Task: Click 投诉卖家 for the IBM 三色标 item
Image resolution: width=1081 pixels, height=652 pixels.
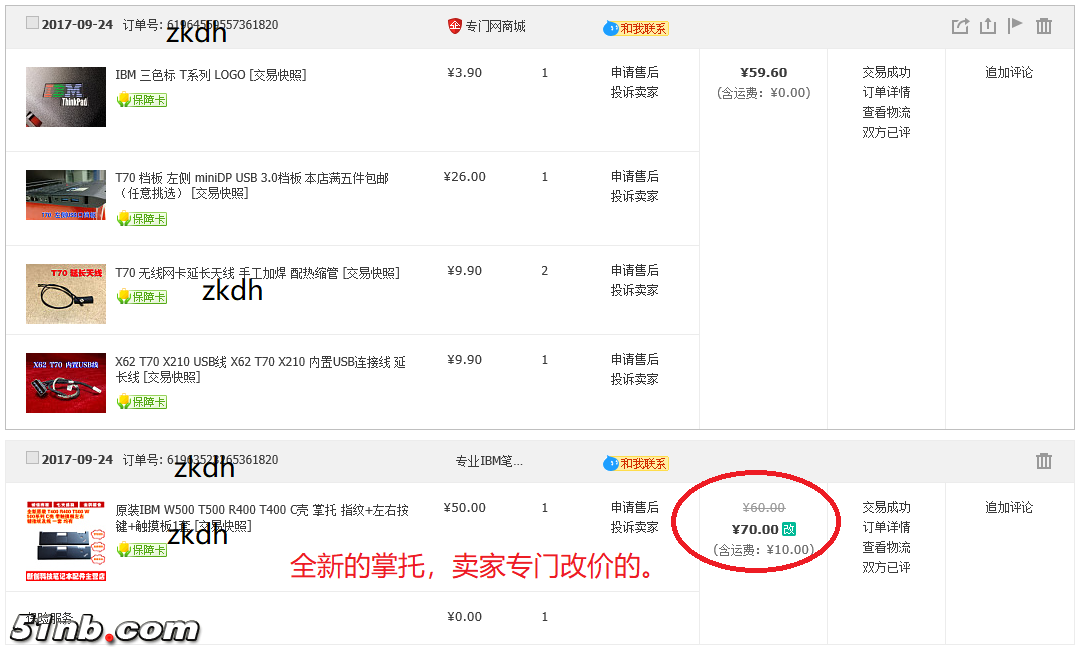Action: (634, 92)
